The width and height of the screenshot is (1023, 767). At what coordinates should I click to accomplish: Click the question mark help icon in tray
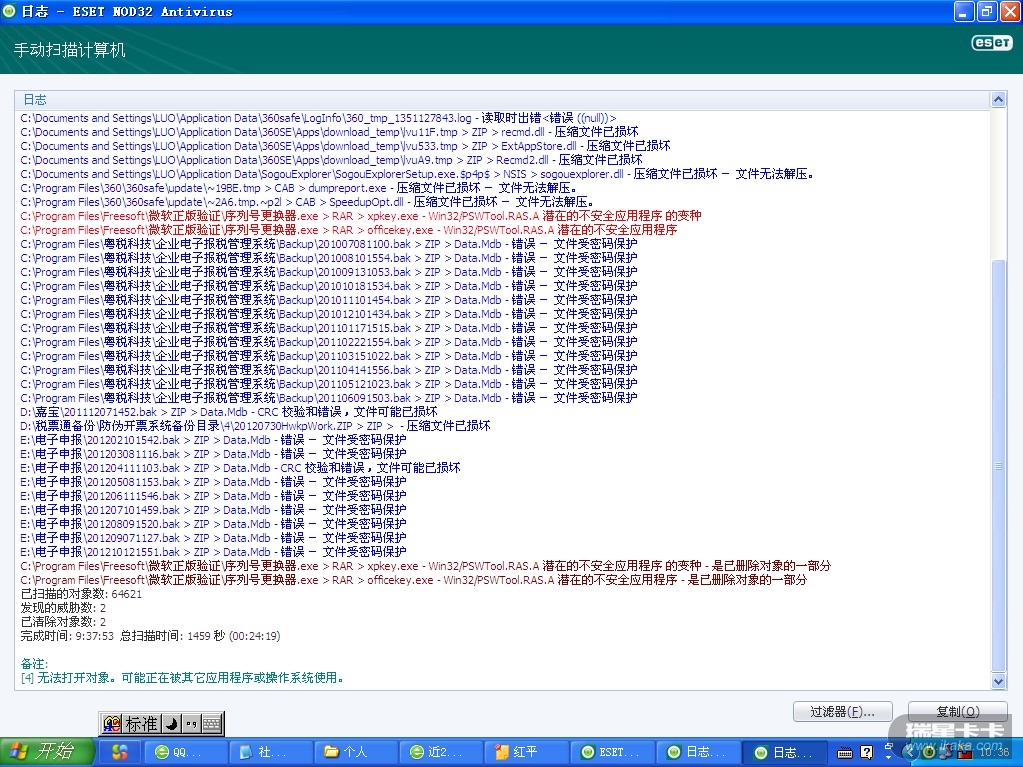pos(866,752)
